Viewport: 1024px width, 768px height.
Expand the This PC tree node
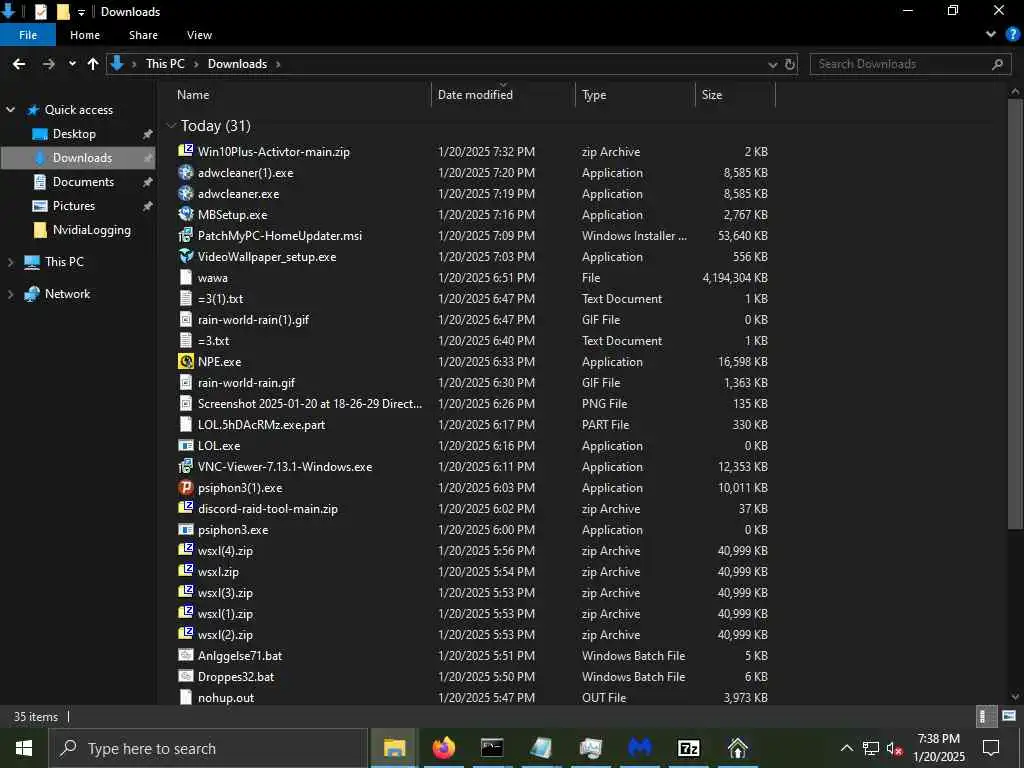click(x=10, y=262)
